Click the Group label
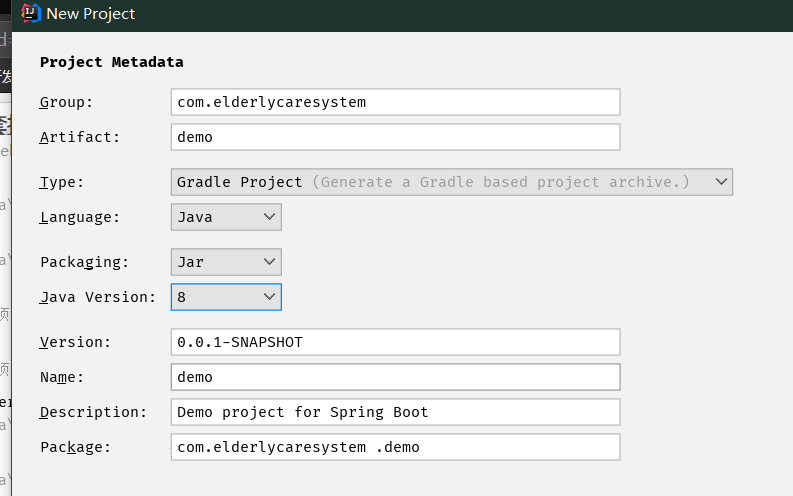Viewport: 793px width, 496px height. pos(66,102)
